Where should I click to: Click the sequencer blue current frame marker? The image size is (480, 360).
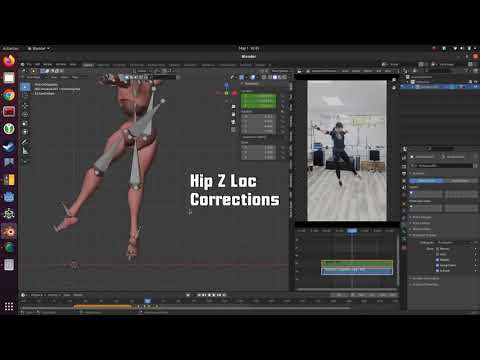[352, 231]
